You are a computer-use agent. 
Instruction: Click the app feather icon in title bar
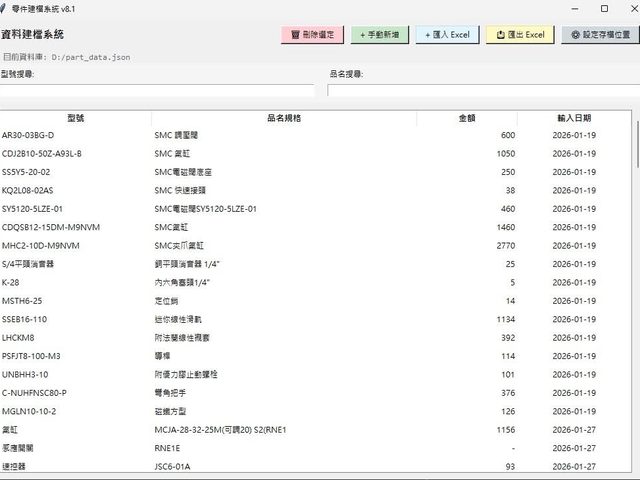[2, 9]
